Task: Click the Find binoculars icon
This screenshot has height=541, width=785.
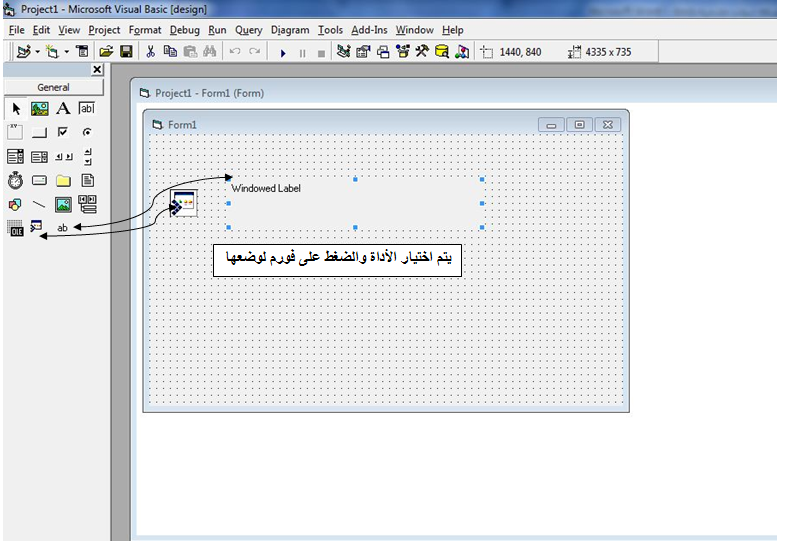Action: [x=209, y=52]
